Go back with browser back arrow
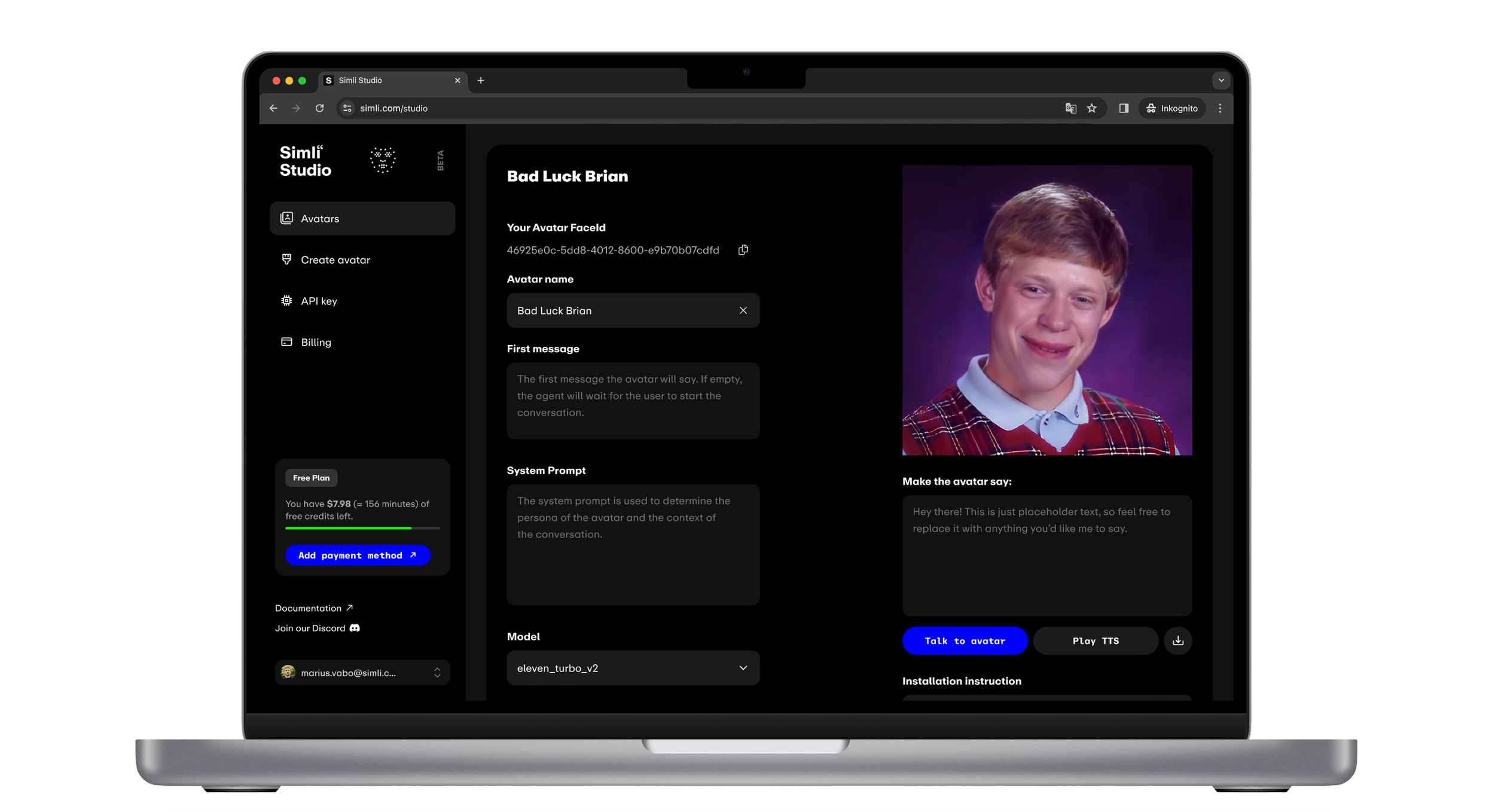The height and width of the screenshot is (812, 1495). pyautogui.click(x=273, y=108)
